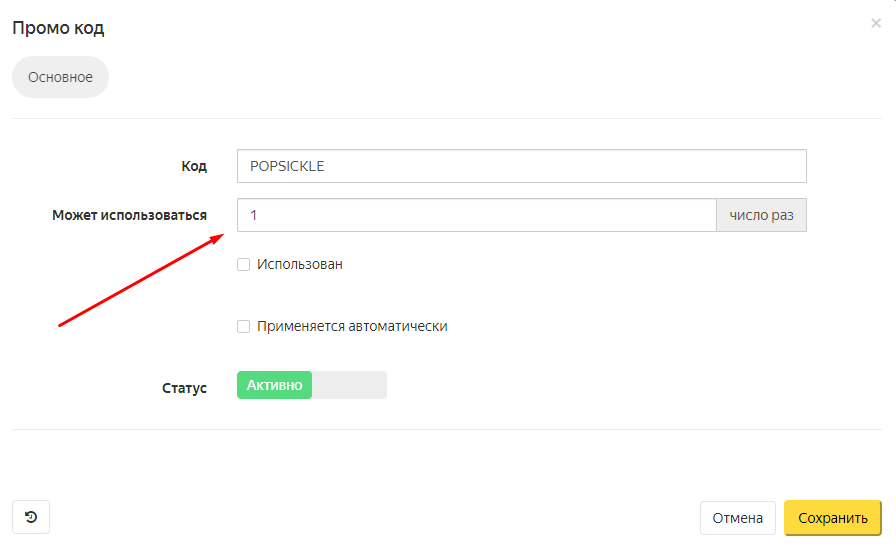Click the Статус label
This screenshot has height=549, width=896.
[184, 388]
